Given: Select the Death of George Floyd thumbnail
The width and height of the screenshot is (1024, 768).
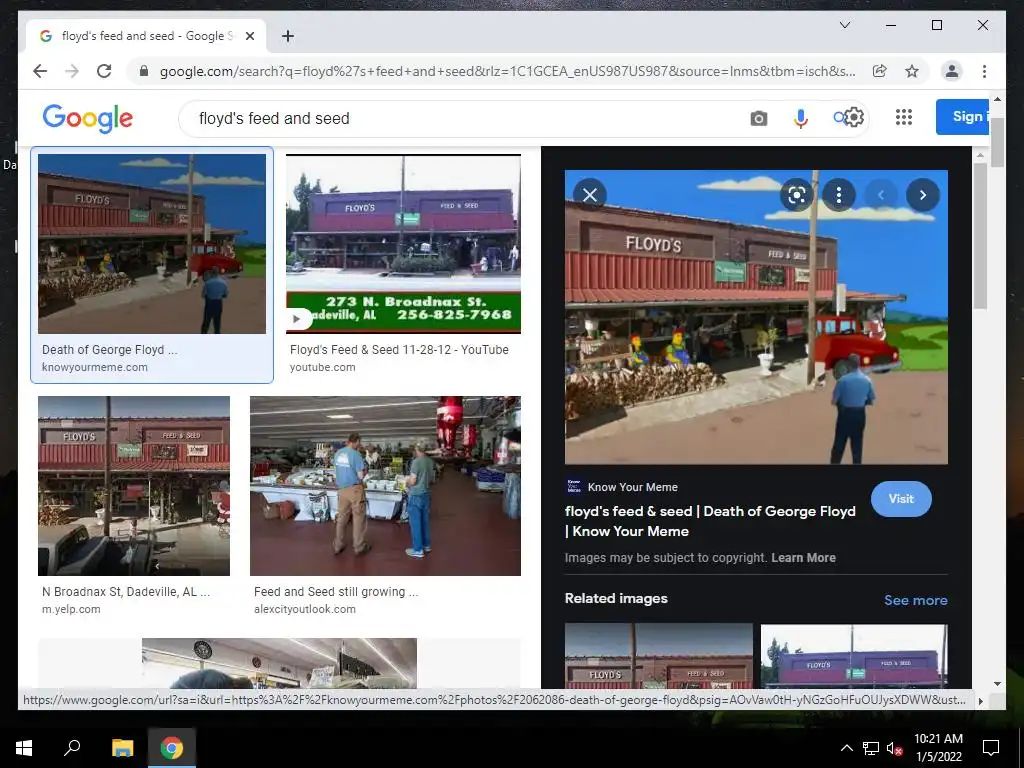Looking at the screenshot, I should point(152,244).
